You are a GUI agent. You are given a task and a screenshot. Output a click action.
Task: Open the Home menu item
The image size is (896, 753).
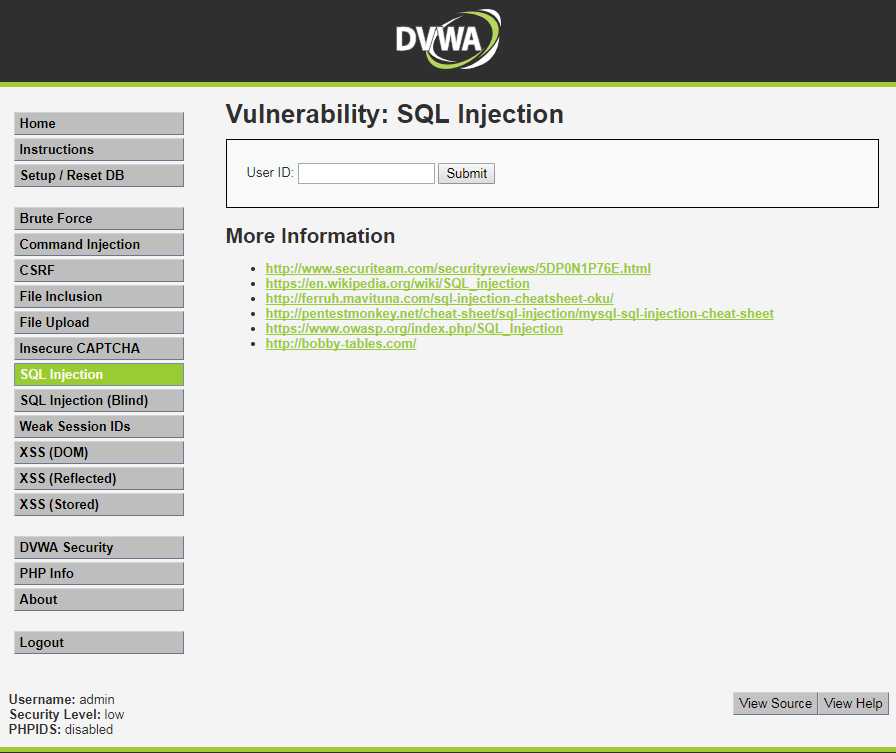[99, 123]
